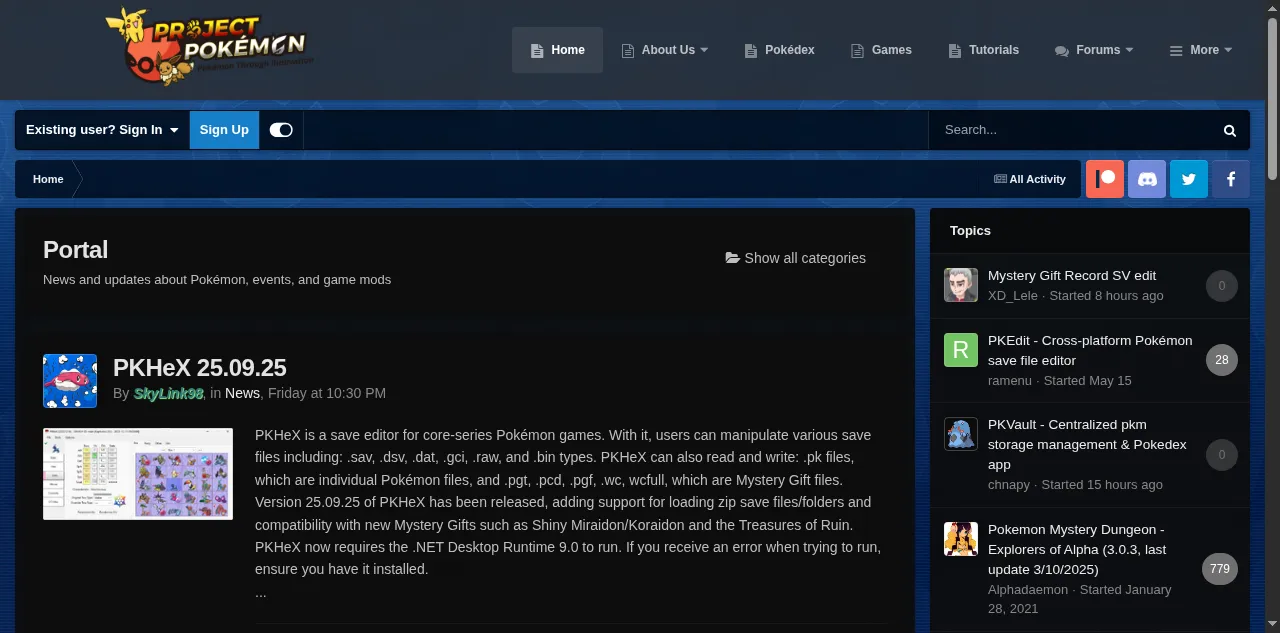The image size is (1280, 633).
Task: Click the Portal heading
Action: (x=75, y=250)
